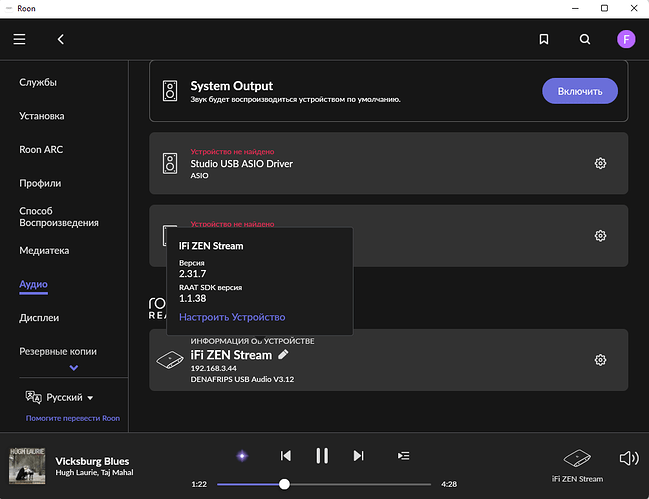This screenshot has height=499, width=649.
Task: Open the Профили settings tab
Action: 40,183
